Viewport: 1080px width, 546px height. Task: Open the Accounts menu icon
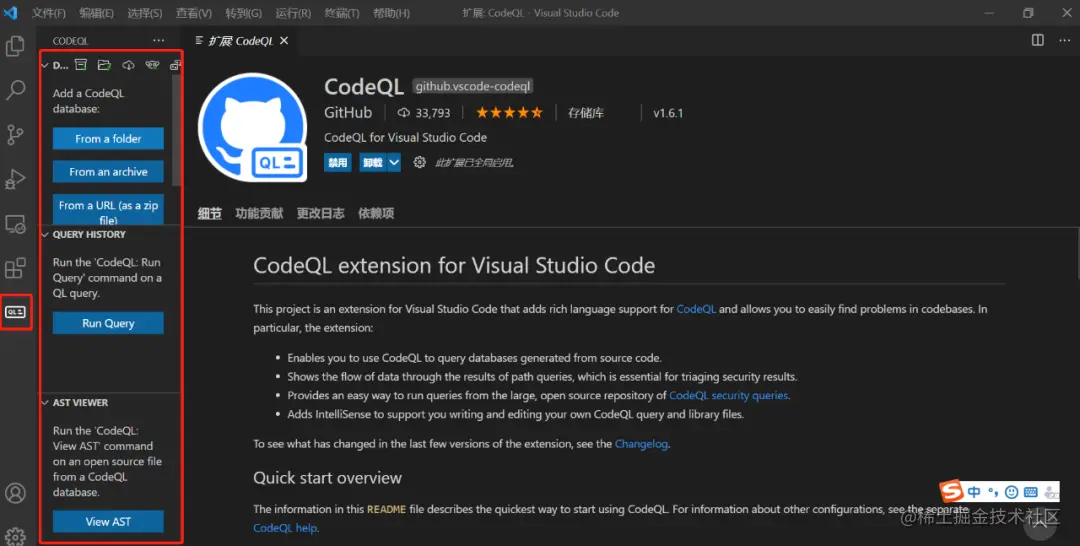pyautogui.click(x=15, y=493)
